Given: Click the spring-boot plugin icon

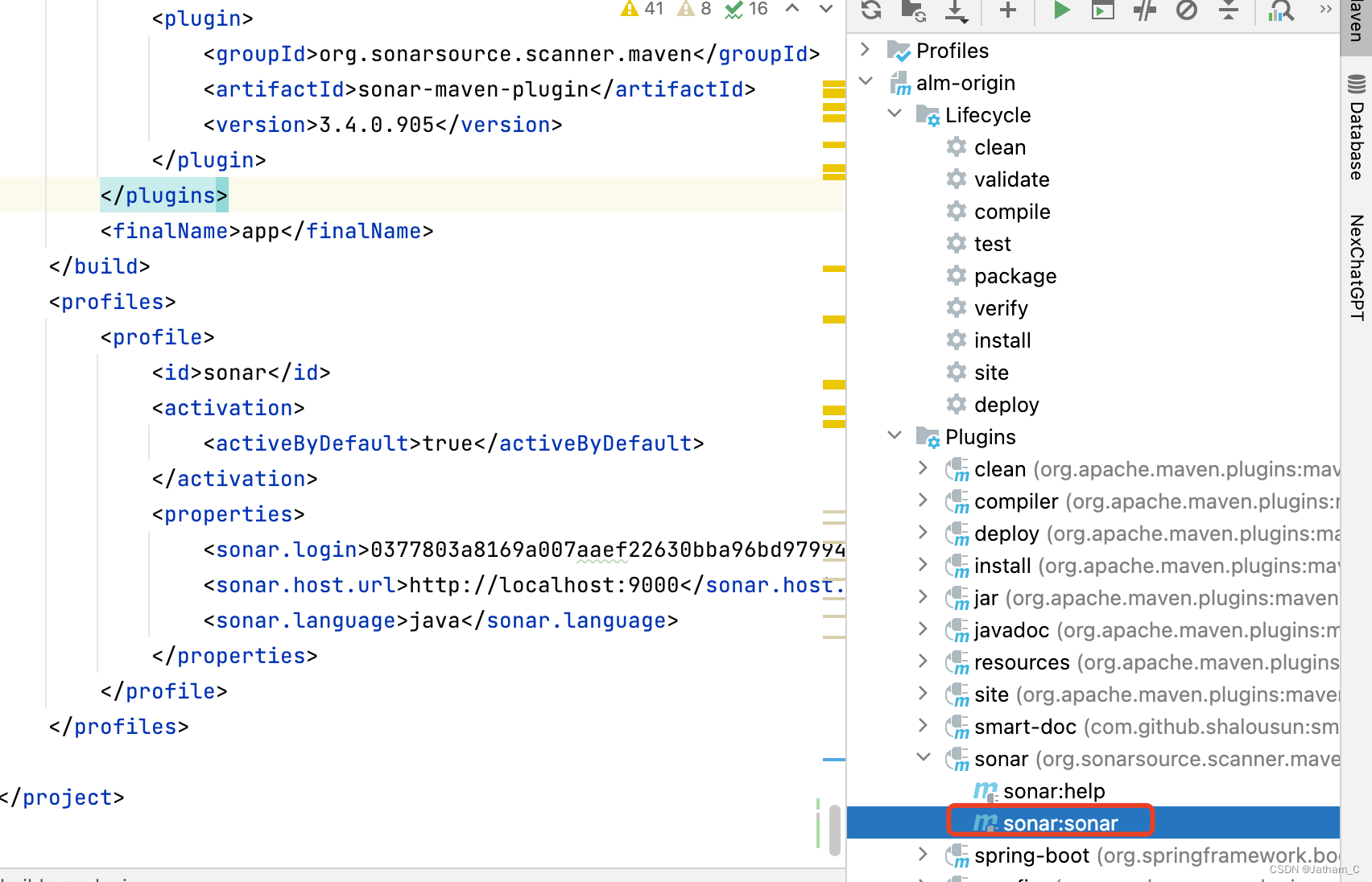Looking at the screenshot, I should [957, 855].
